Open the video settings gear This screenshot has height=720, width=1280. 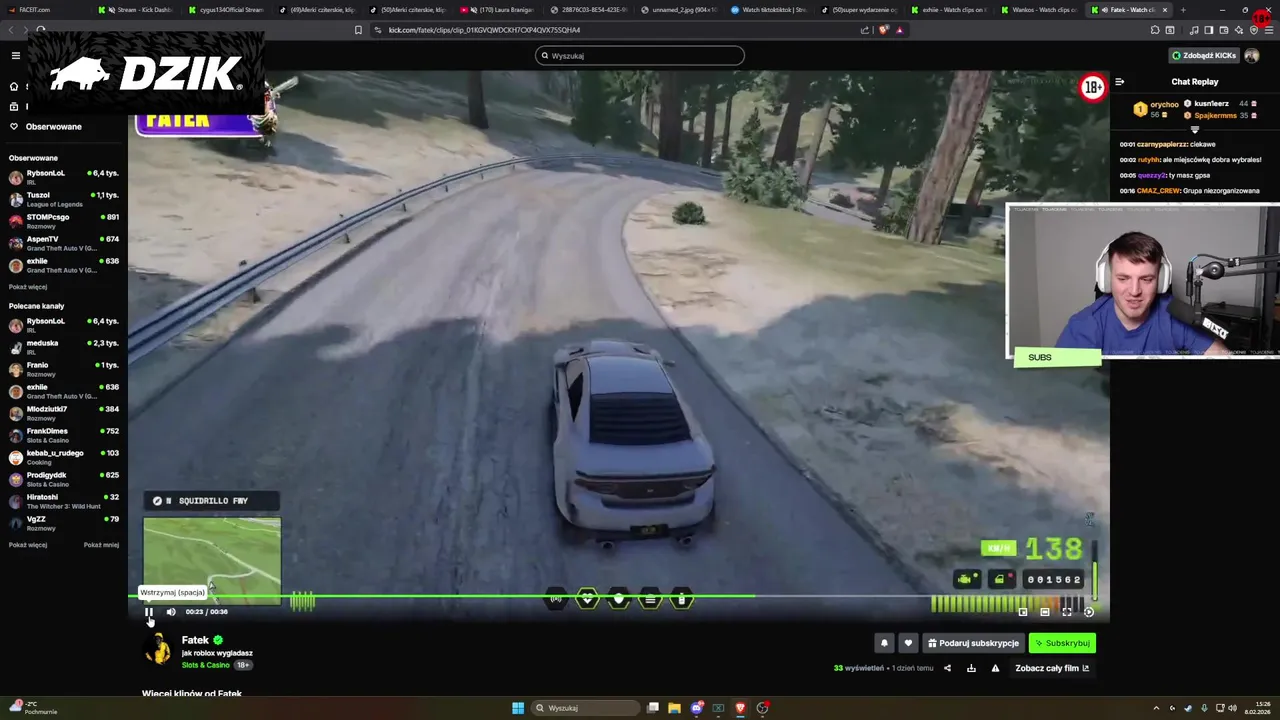point(1089,612)
